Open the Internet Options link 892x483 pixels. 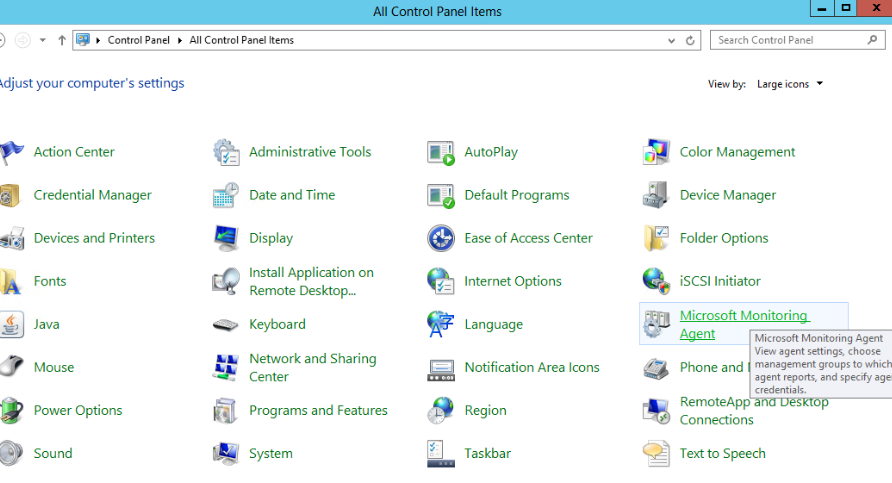coord(513,281)
